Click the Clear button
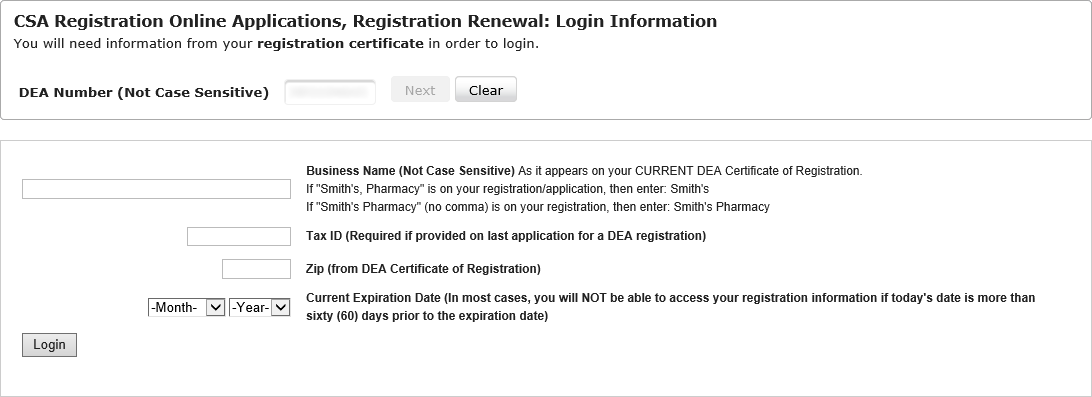The height and width of the screenshot is (397, 1092). [x=485, y=90]
